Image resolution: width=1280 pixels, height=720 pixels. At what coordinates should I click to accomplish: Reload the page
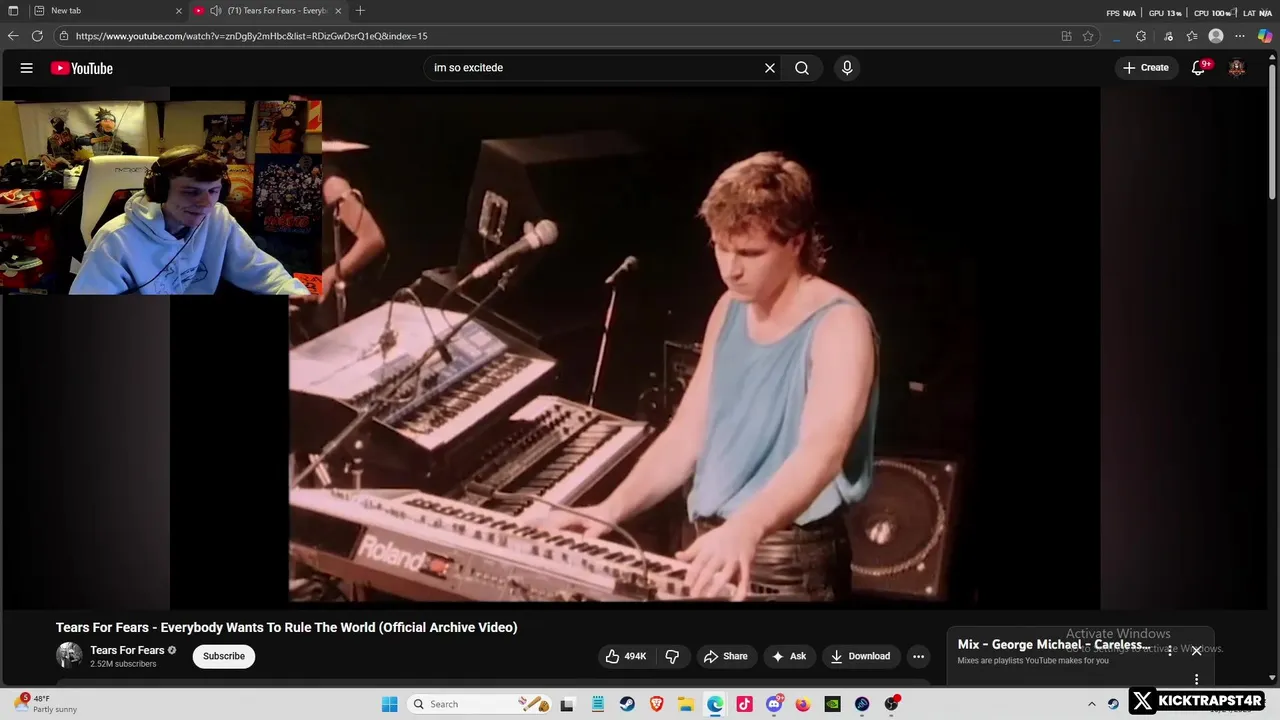(x=37, y=36)
